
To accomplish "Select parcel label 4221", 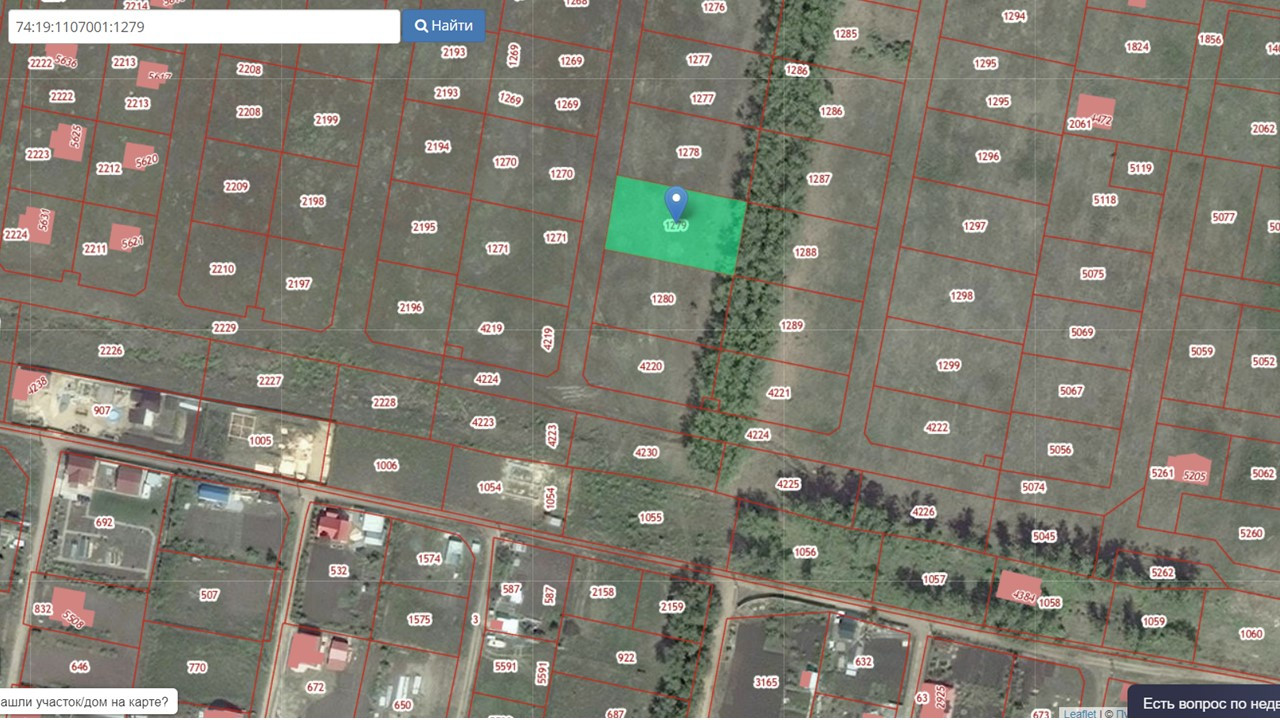I will (779, 393).
